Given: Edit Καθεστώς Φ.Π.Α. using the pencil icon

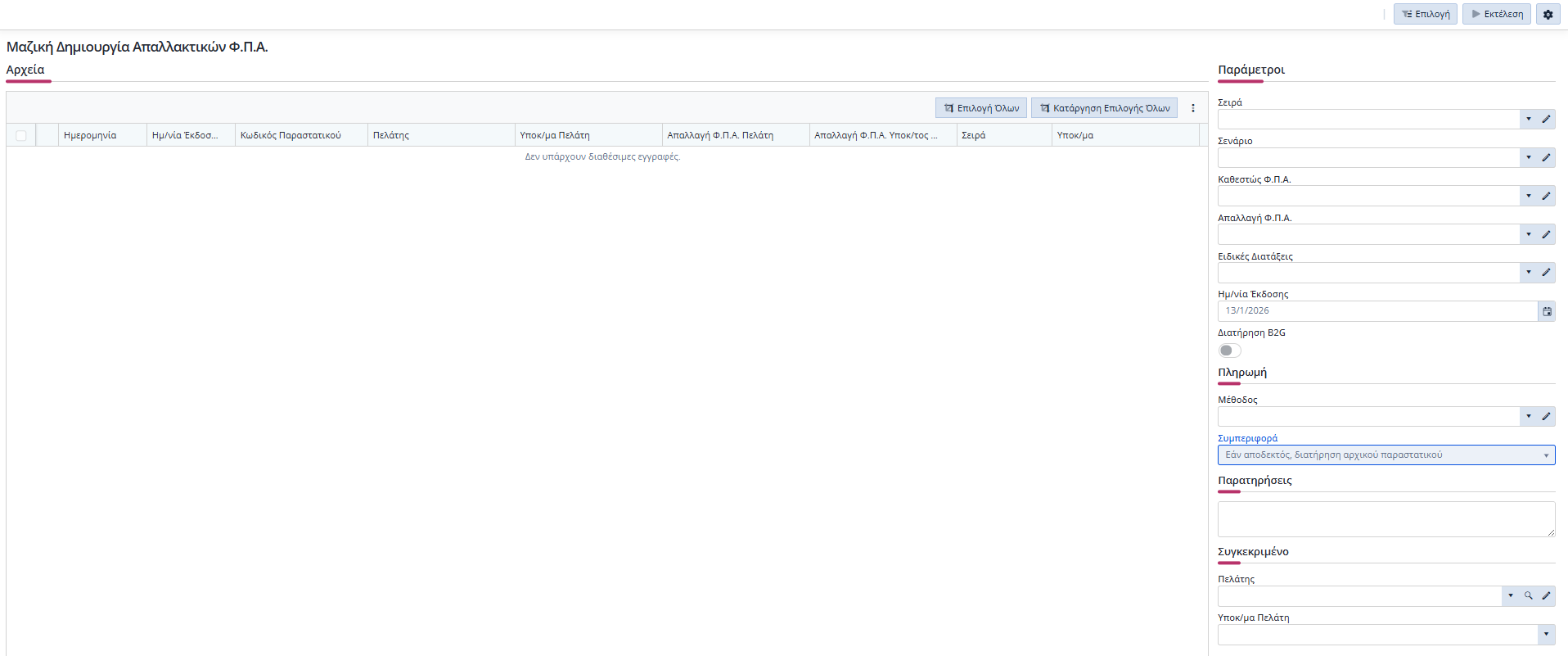Looking at the screenshot, I should (x=1546, y=197).
